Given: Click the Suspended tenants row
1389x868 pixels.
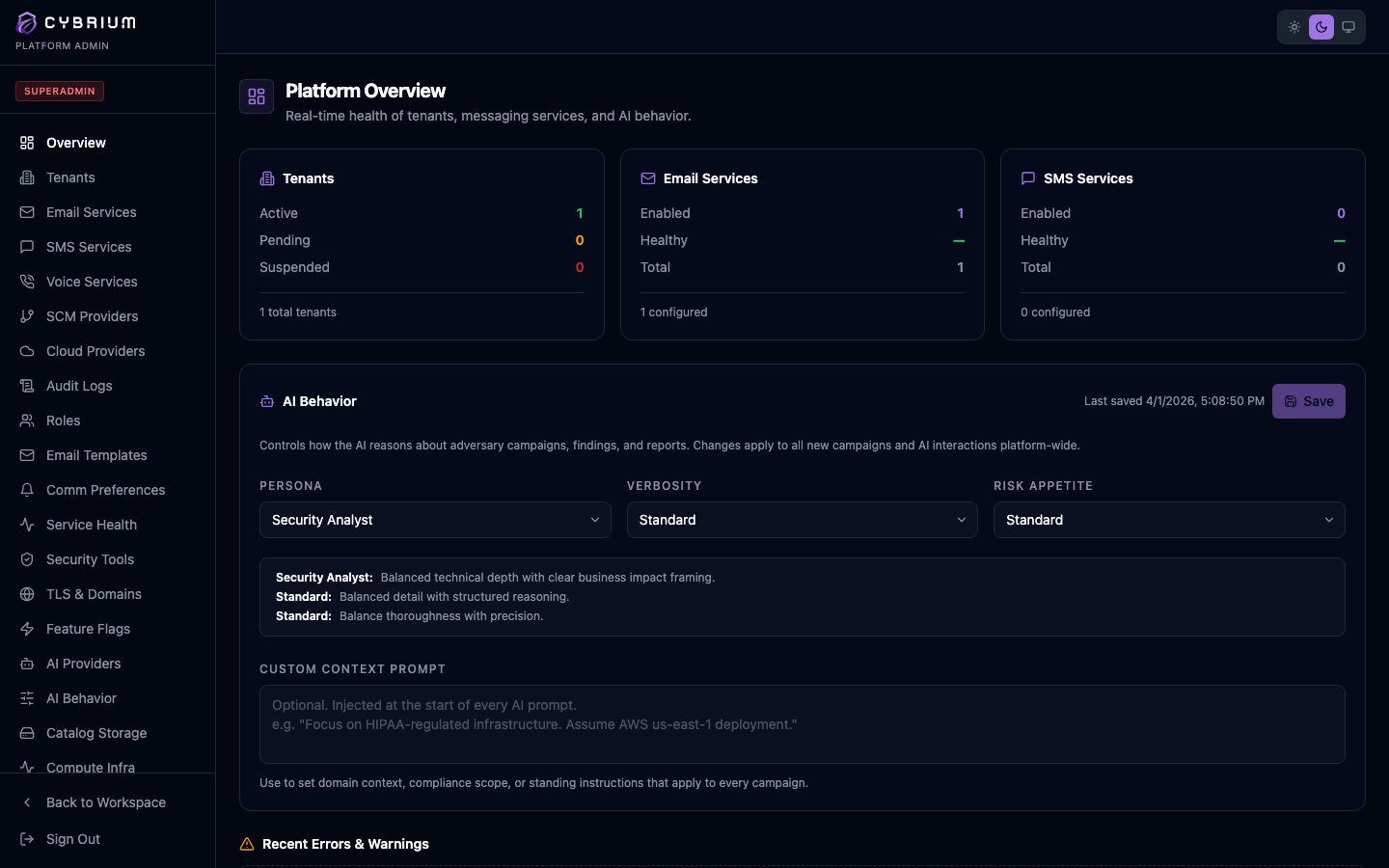Looking at the screenshot, I should [422, 267].
